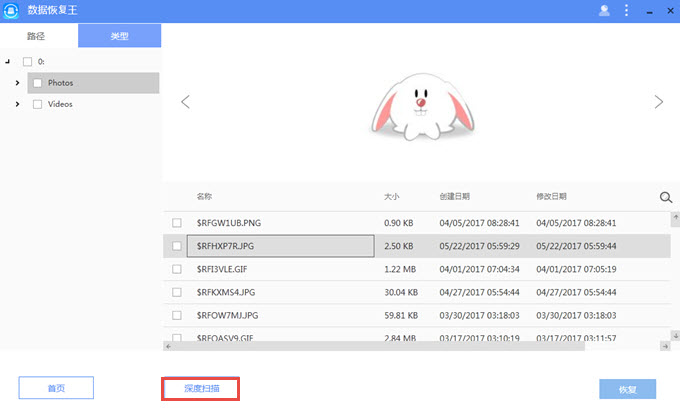This screenshot has width=680, height=419.
Task: Tick the checkbox for $RFGW1UB.PNG
Action: (177, 222)
